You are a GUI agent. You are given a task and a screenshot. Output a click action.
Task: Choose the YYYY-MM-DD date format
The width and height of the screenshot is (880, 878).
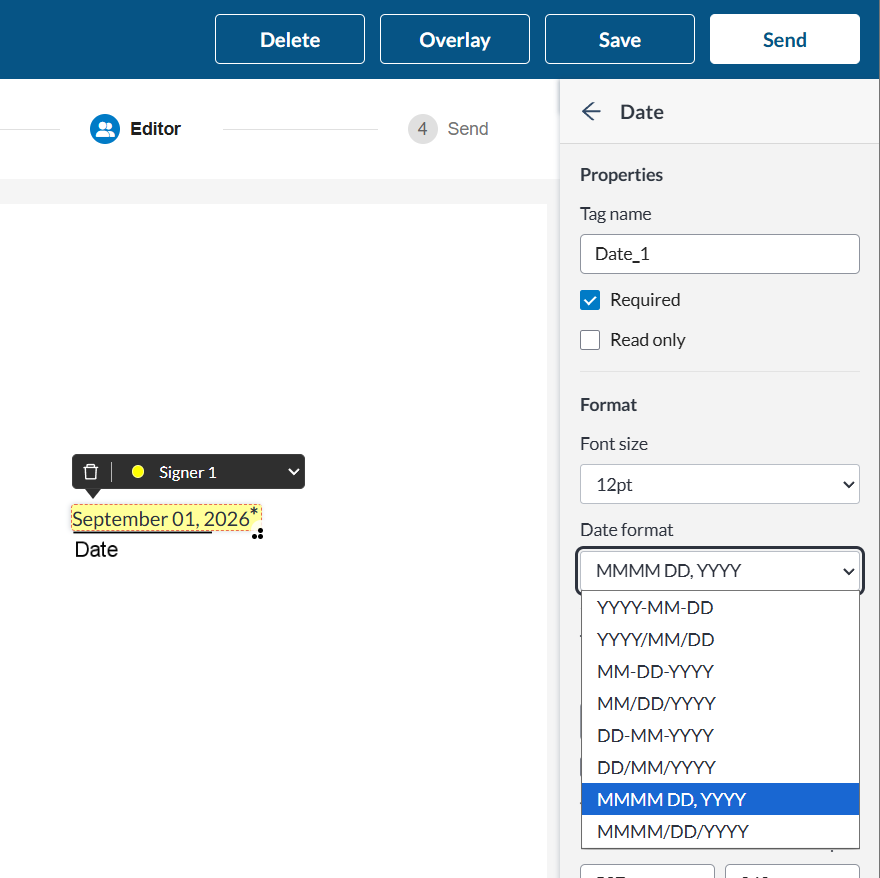(x=720, y=607)
